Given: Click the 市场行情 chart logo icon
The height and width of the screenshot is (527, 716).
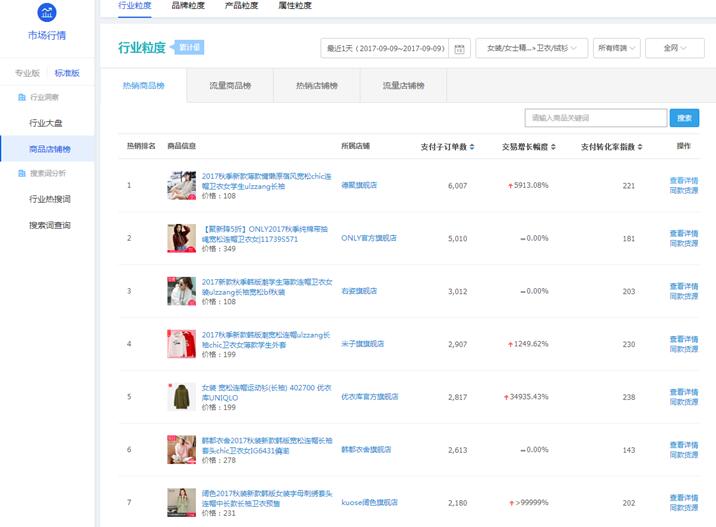Looking at the screenshot, I should tap(47, 13).
